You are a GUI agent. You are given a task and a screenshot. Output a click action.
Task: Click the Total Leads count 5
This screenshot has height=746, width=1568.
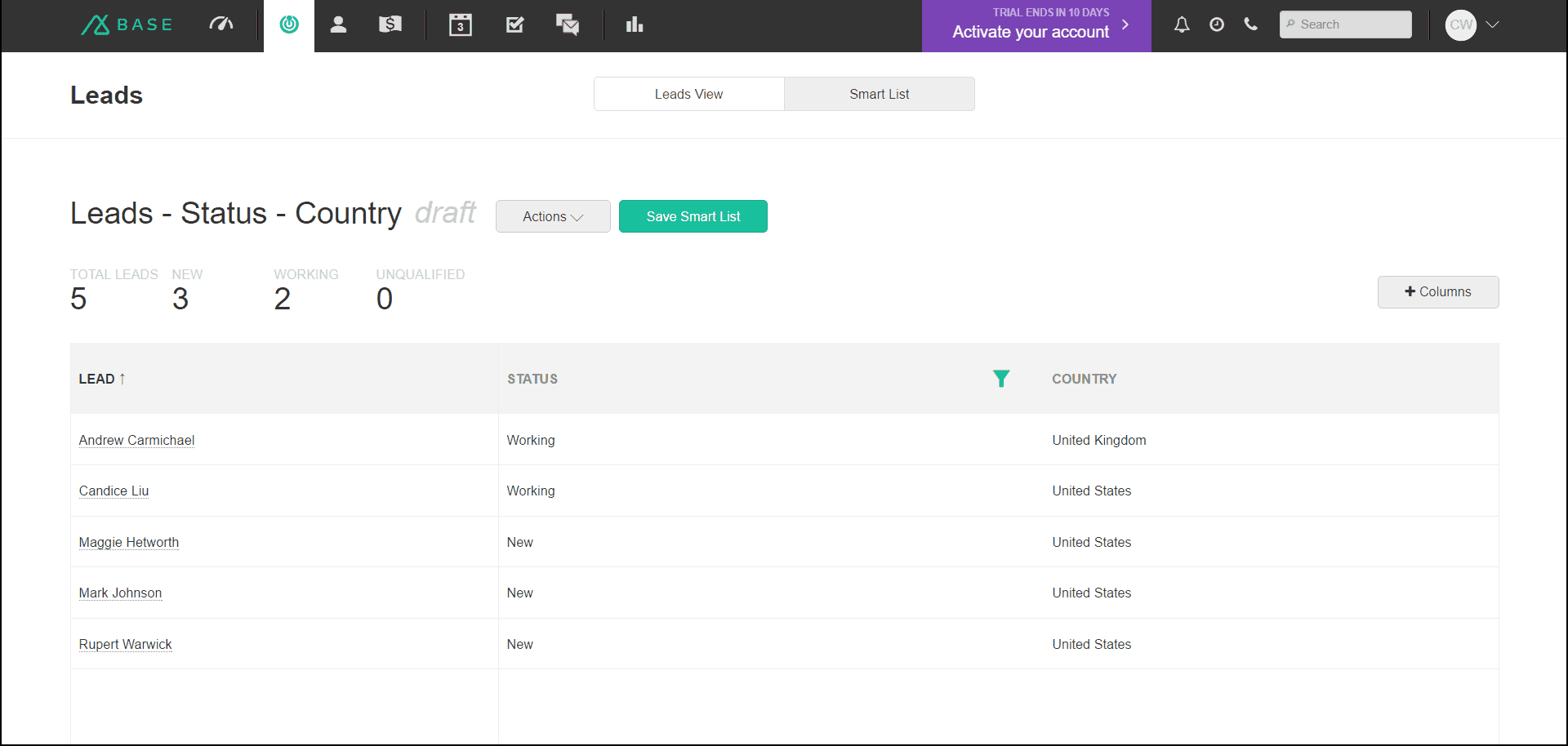(78, 299)
